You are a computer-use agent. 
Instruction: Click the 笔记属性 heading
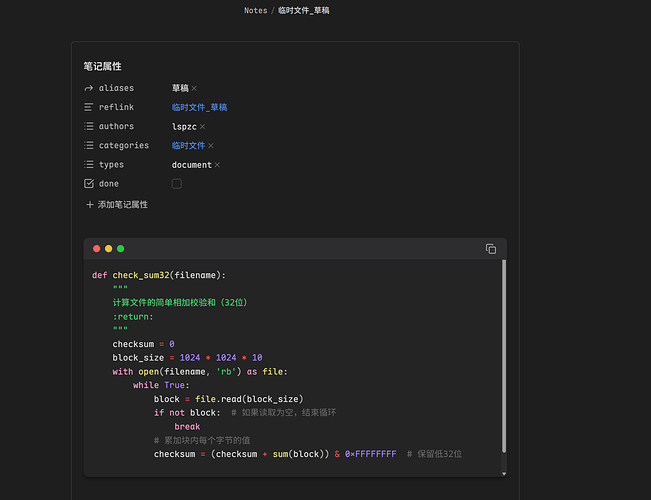click(x=103, y=66)
